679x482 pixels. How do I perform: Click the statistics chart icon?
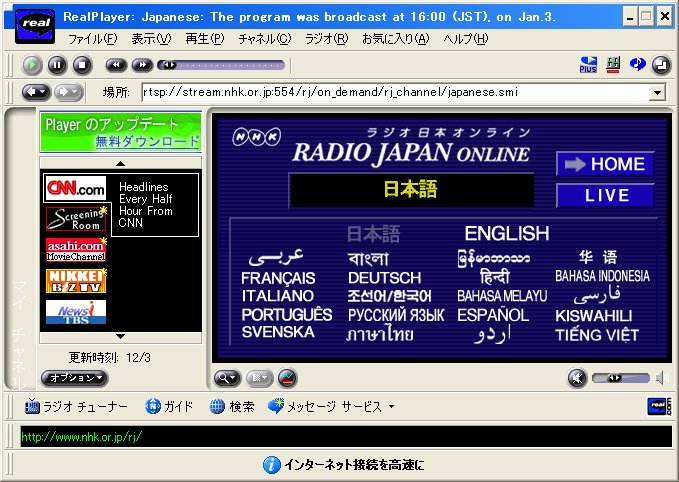(x=288, y=378)
